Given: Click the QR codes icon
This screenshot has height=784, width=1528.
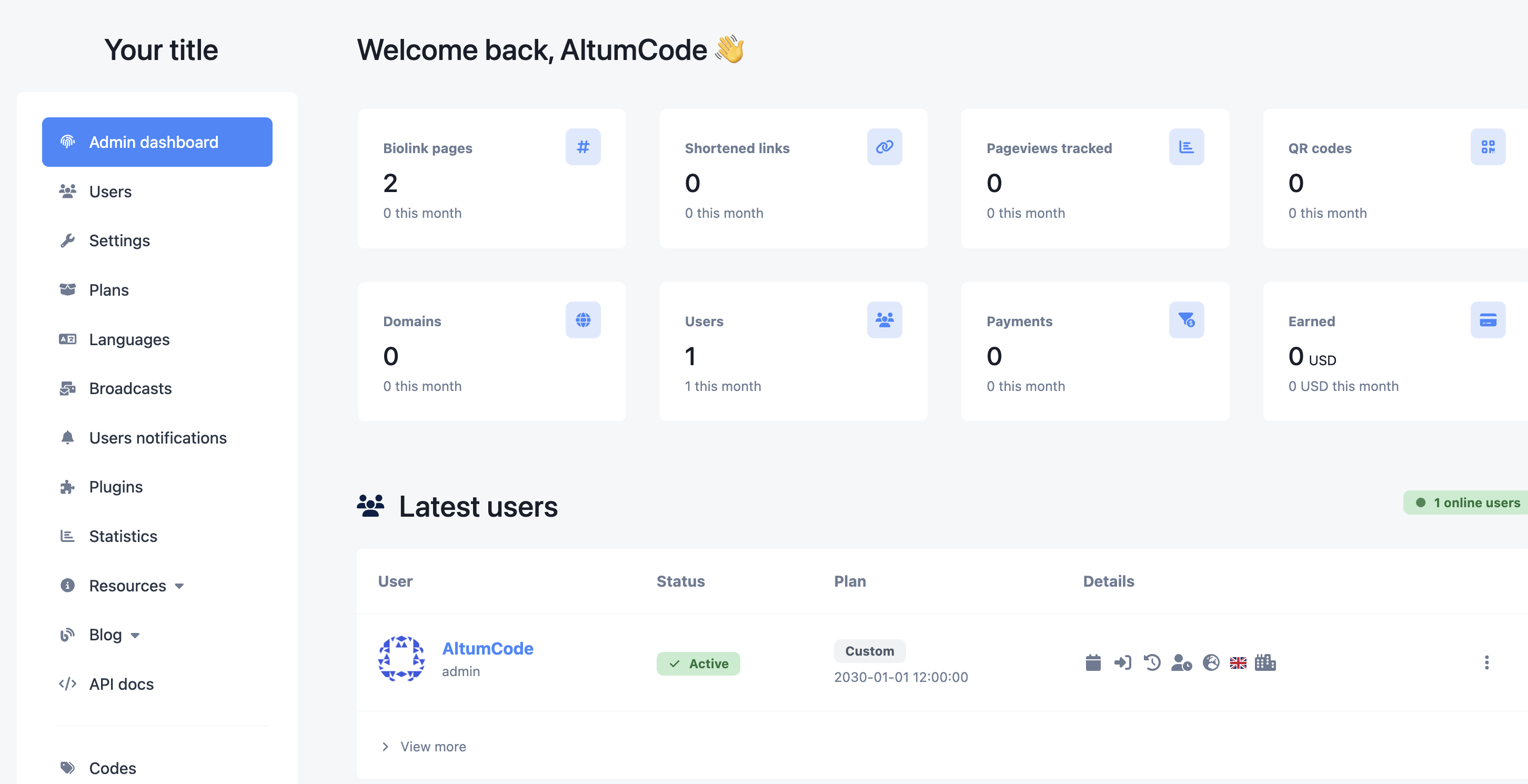Looking at the screenshot, I should (1487, 146).
